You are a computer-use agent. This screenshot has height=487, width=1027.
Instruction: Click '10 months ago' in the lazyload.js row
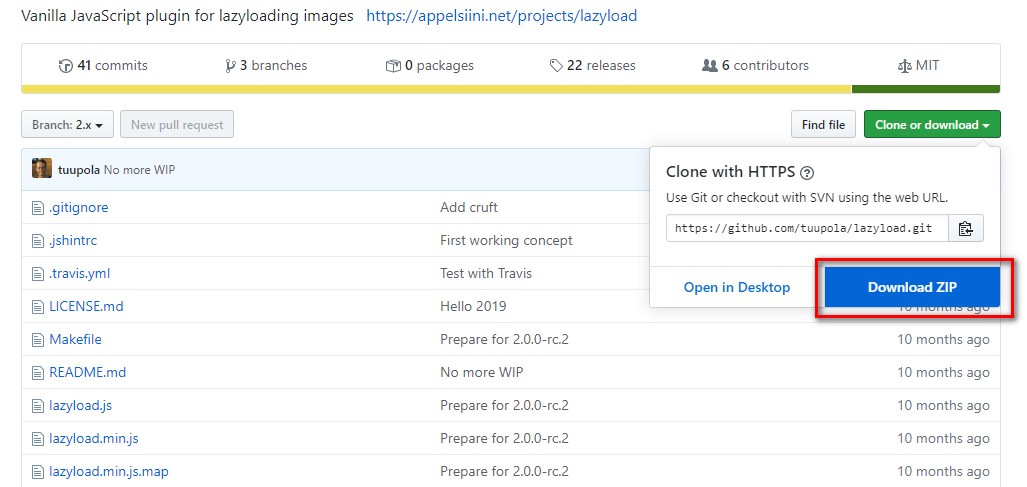943,405
